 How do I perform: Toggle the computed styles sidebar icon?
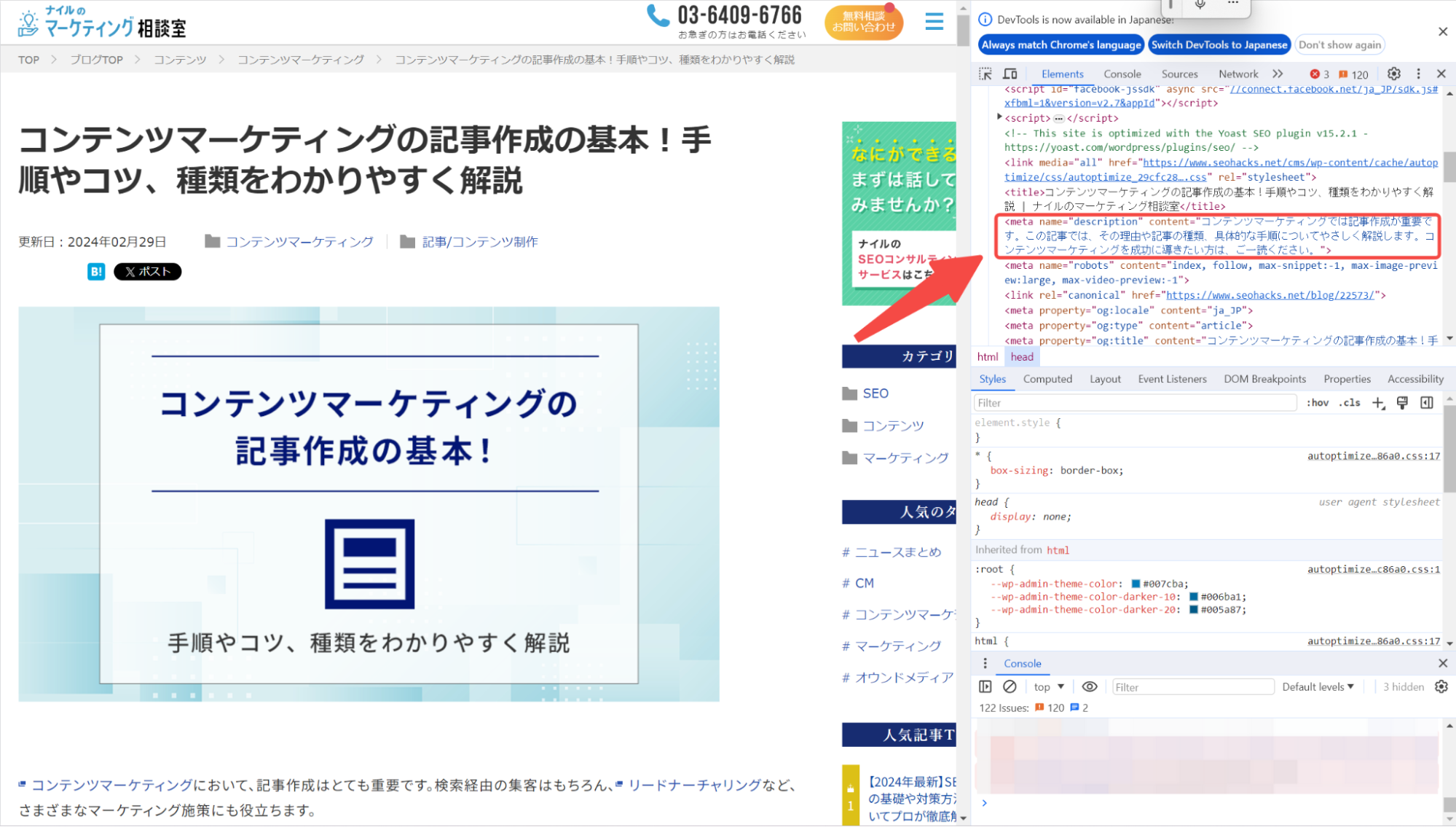pos(1427,403)
